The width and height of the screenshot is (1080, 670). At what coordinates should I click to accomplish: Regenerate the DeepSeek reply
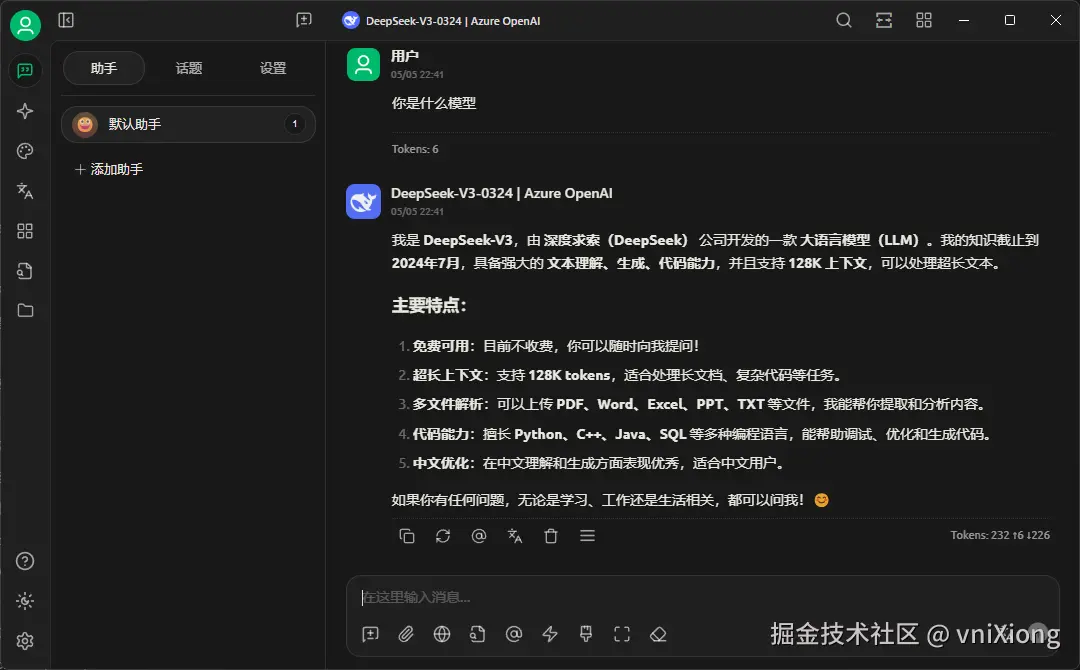[443, 536]
